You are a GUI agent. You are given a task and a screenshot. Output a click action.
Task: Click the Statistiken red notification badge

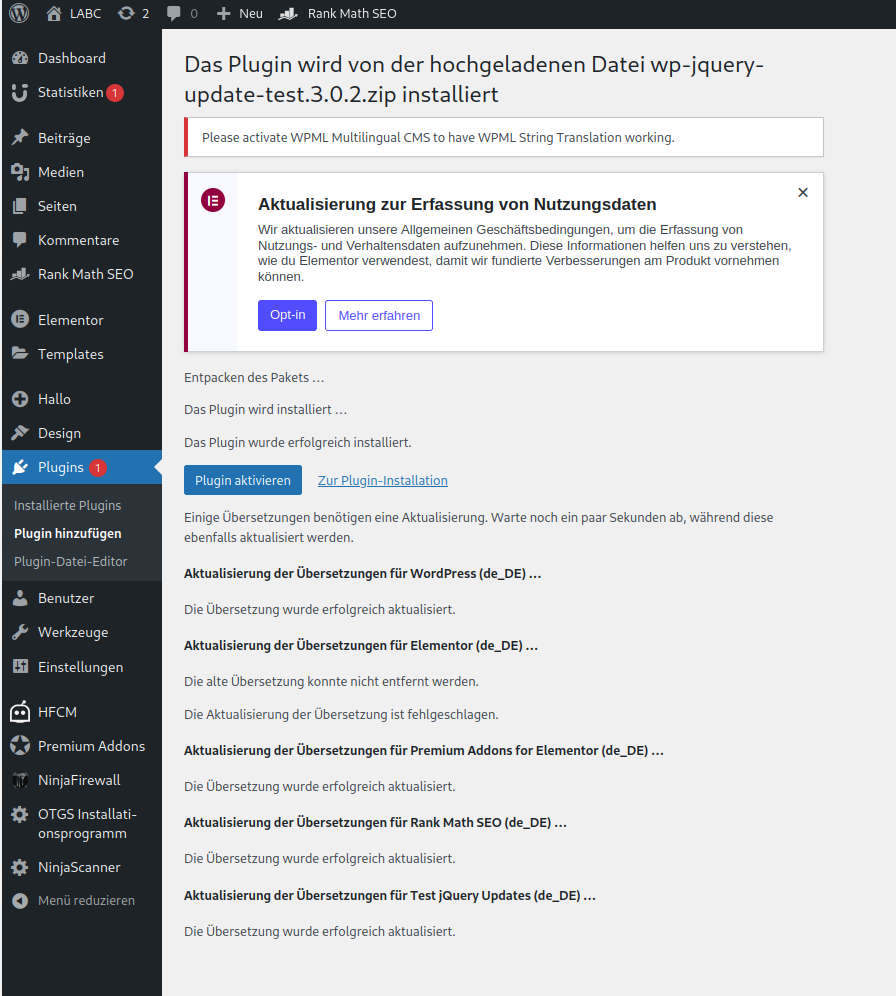point(115,93)
